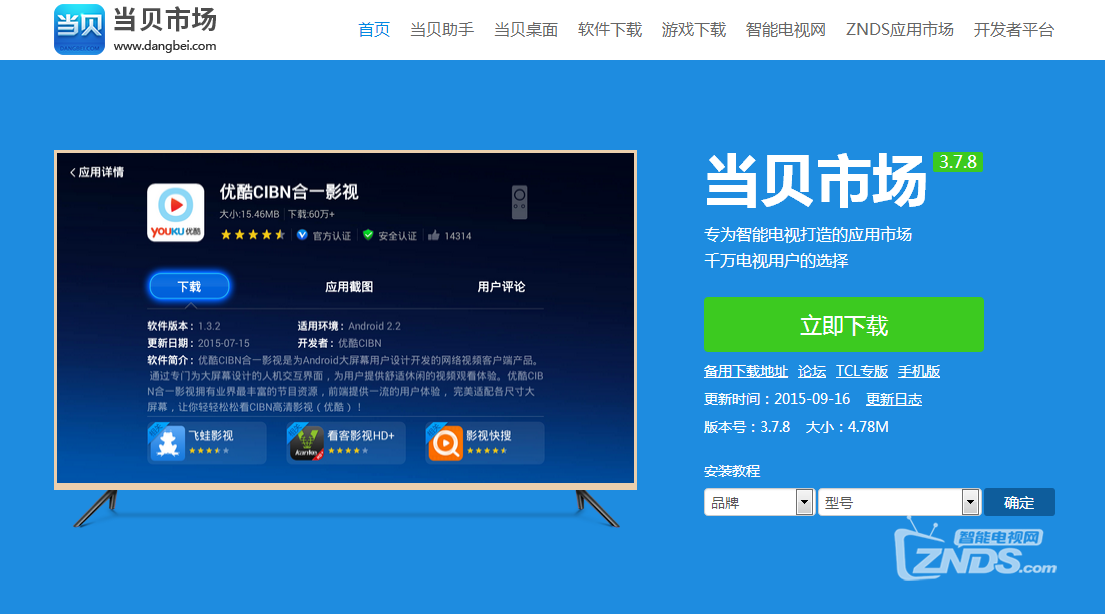The height and width of the screenshot is (614, 1105).
Task: Click the Dangbei Market logo icon
Action: point(79,29)
